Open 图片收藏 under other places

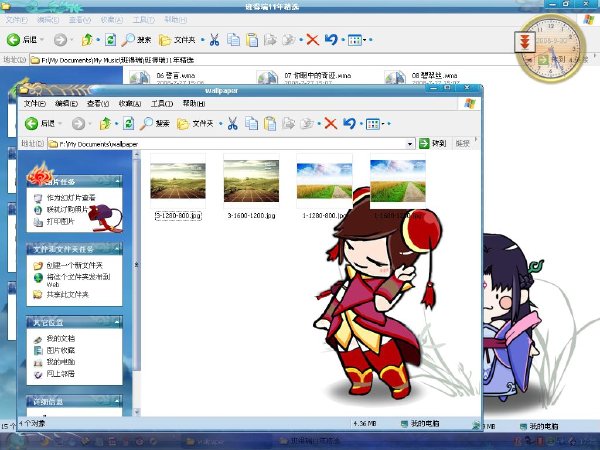click(x=60, y=350)
